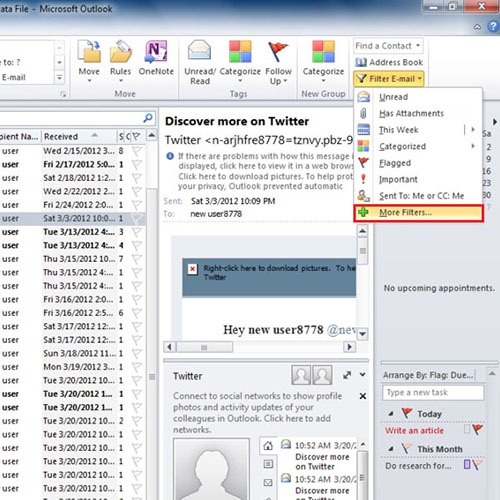
Task: Flag the Wed 2/22/2012 message
Action: coord(136,191)
